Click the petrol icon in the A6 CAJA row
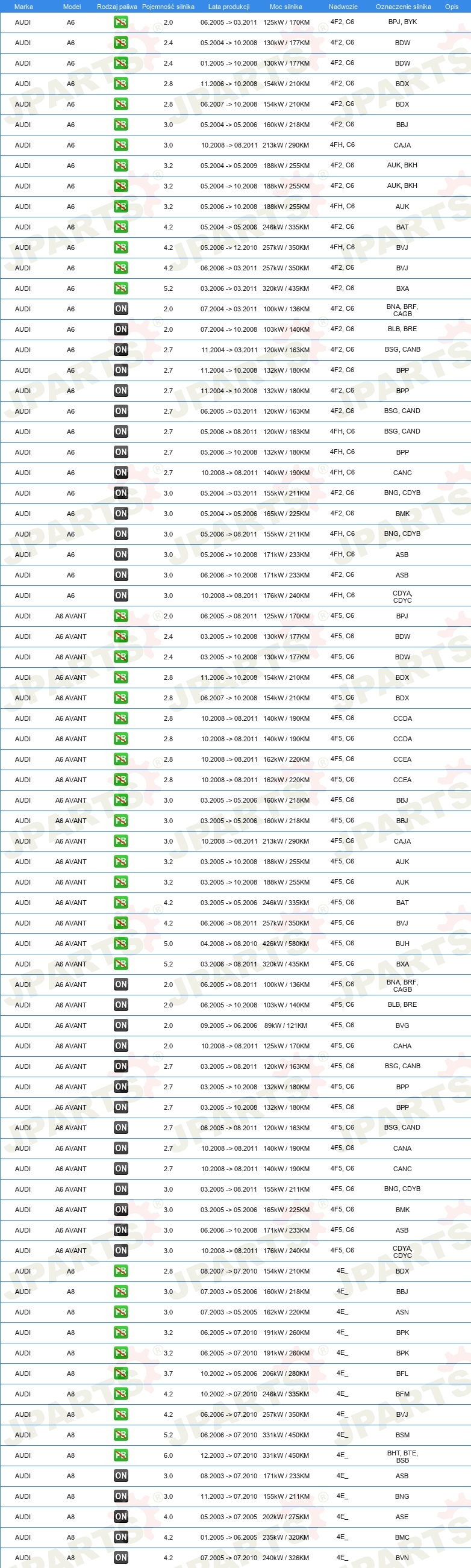The image size is (471, 1568). (x=120, y=146)
